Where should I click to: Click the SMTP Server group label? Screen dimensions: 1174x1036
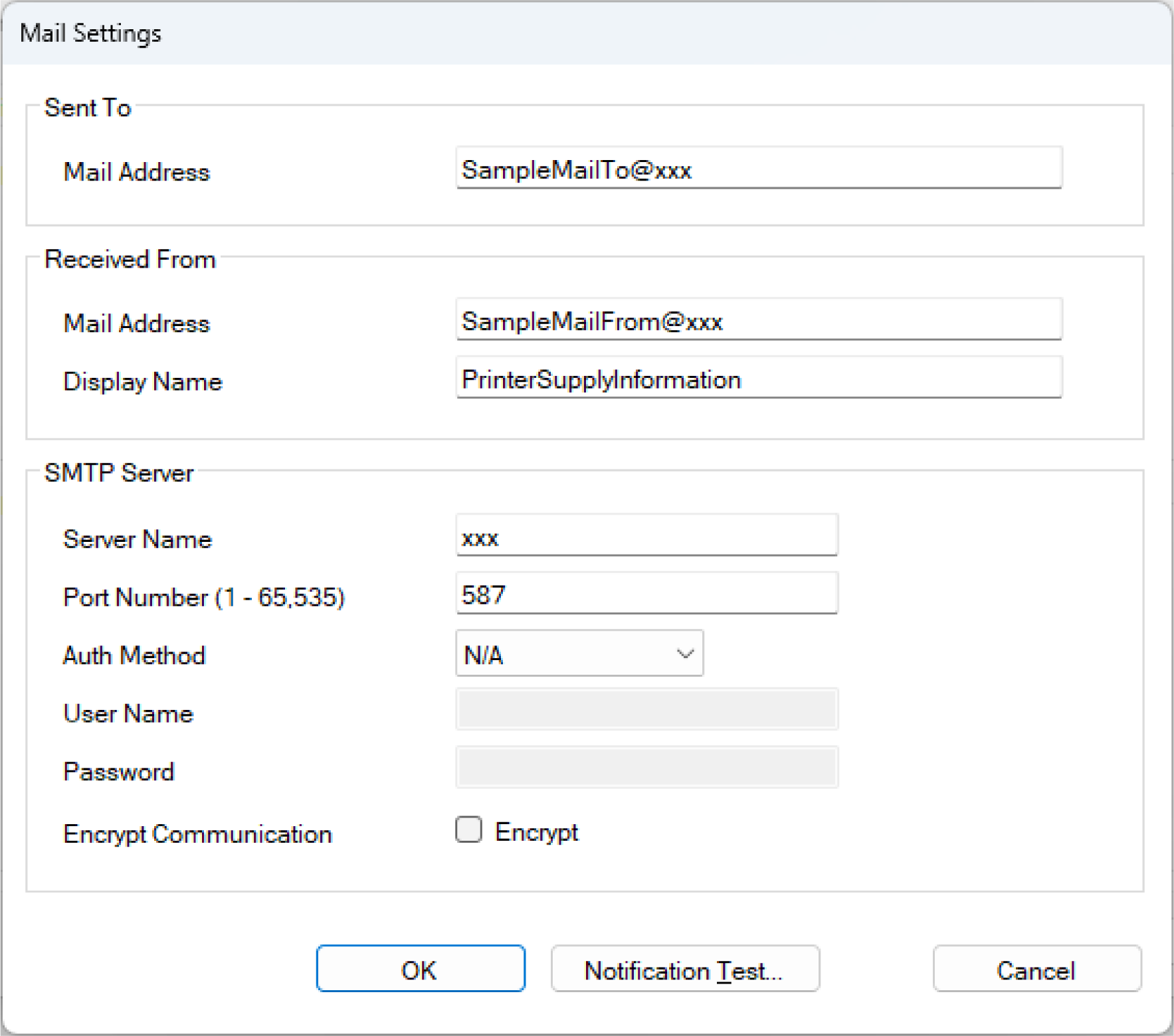click(x=119, y=473)
